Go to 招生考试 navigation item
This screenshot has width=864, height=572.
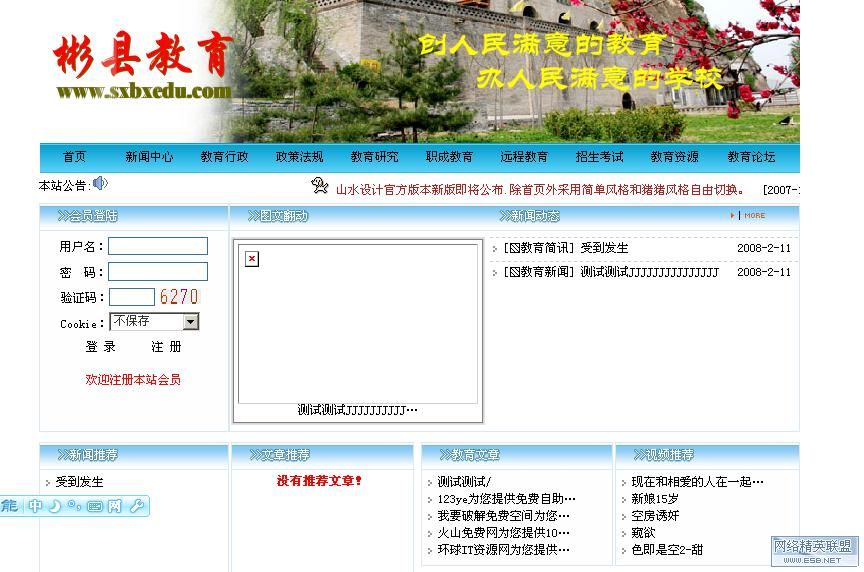point(600,157)
